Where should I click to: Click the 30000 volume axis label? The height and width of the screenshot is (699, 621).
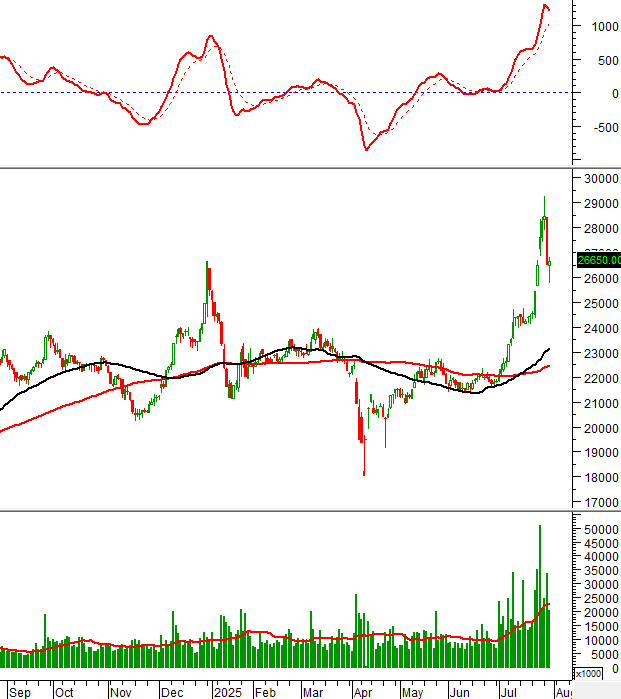(x=601, y=584)
